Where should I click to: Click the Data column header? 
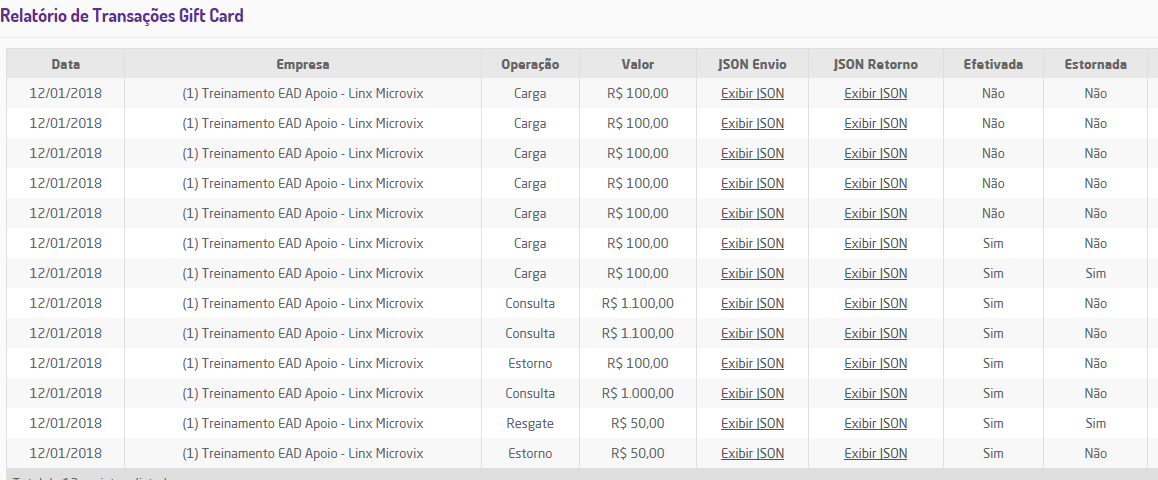click(x=66, y=64)
